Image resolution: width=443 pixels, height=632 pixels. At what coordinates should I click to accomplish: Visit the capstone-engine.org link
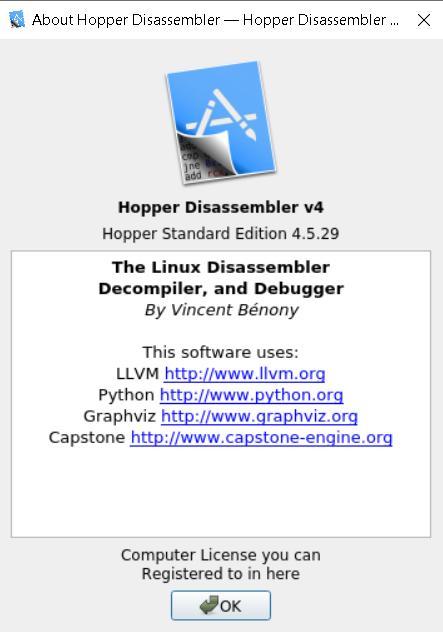pyautogui.click(x=261, y=438)
